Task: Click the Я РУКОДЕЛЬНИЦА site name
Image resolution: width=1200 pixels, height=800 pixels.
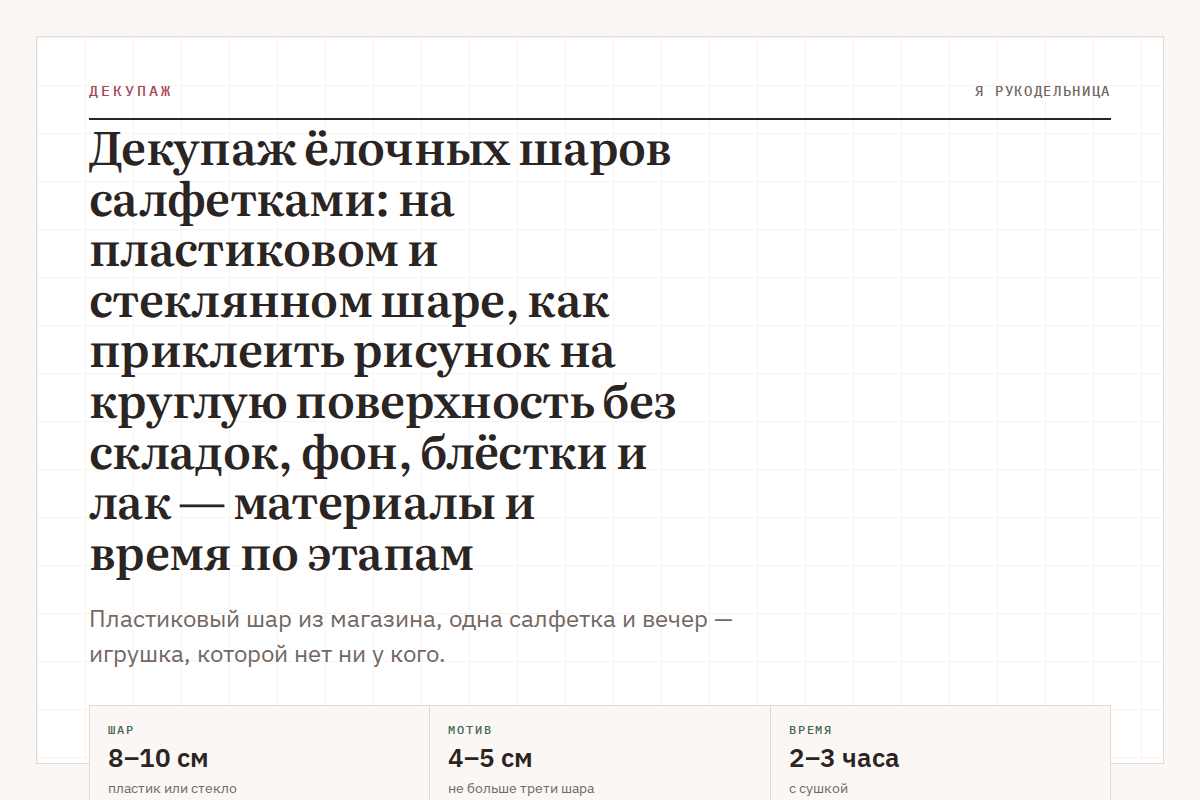Action: (x=1042, y=91)
